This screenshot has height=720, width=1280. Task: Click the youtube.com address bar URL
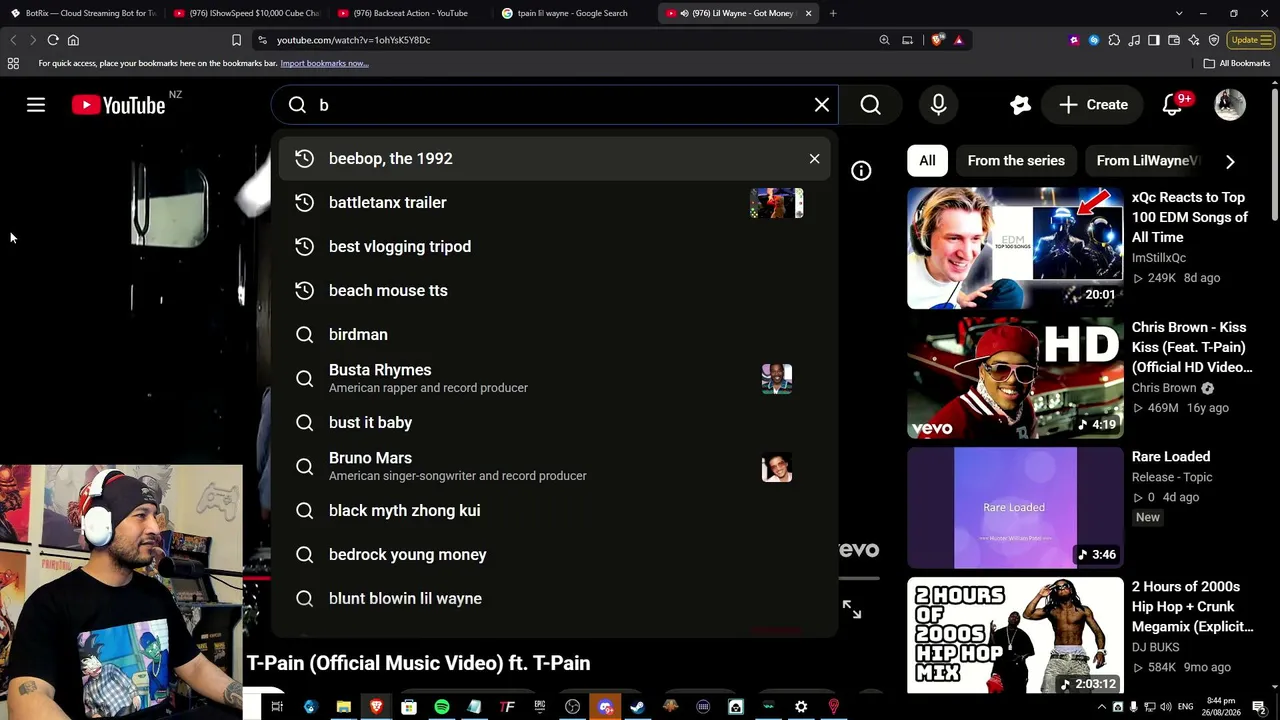[x=353, y=40]
